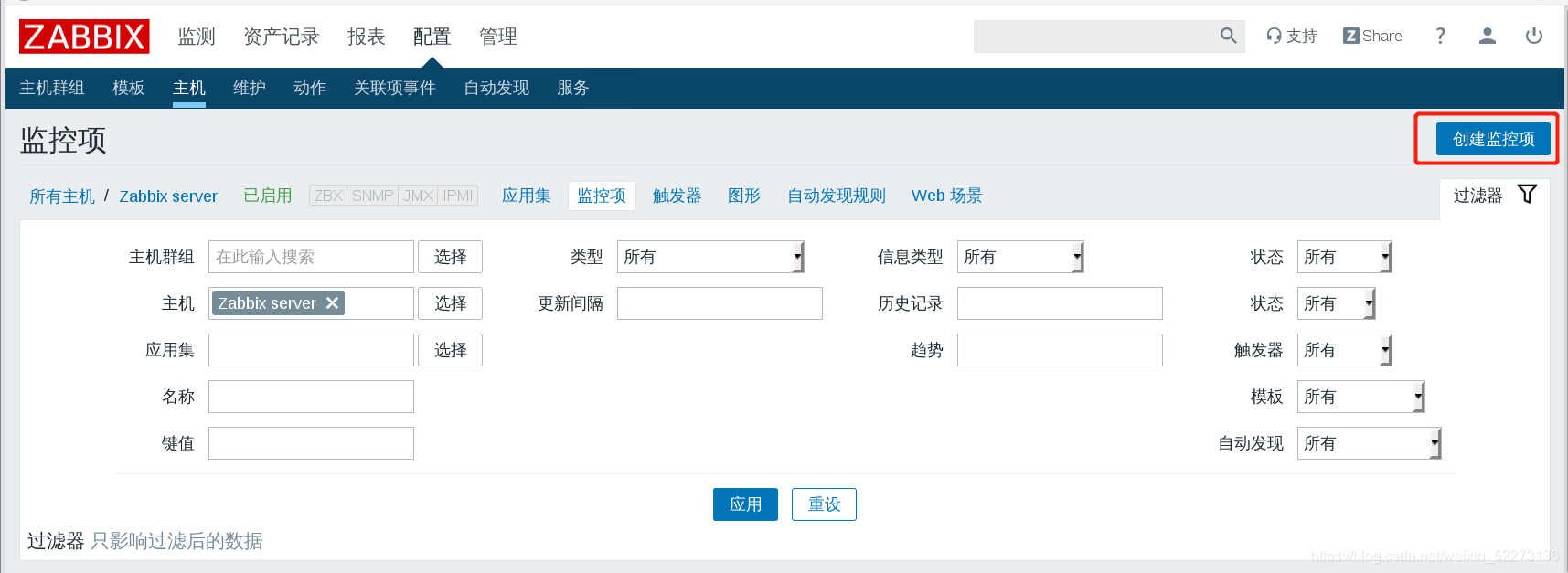Switch to the 触发器 tab

point(677,196)
